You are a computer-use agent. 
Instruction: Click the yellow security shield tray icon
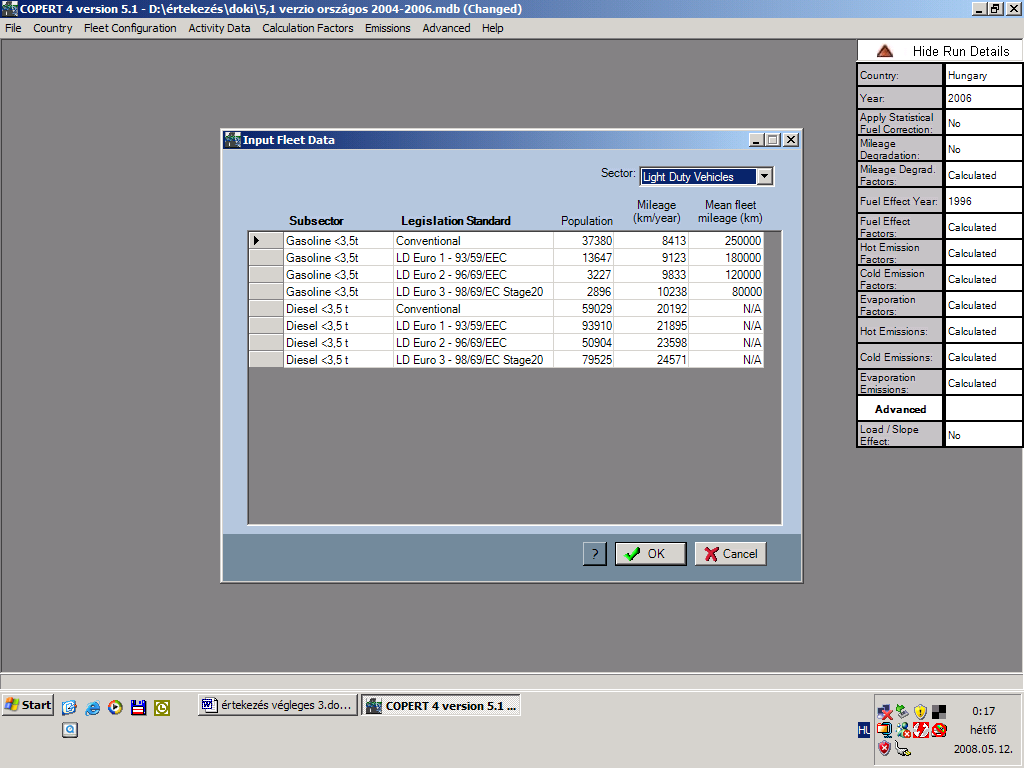pyautogui.click(x=921, y=712)
